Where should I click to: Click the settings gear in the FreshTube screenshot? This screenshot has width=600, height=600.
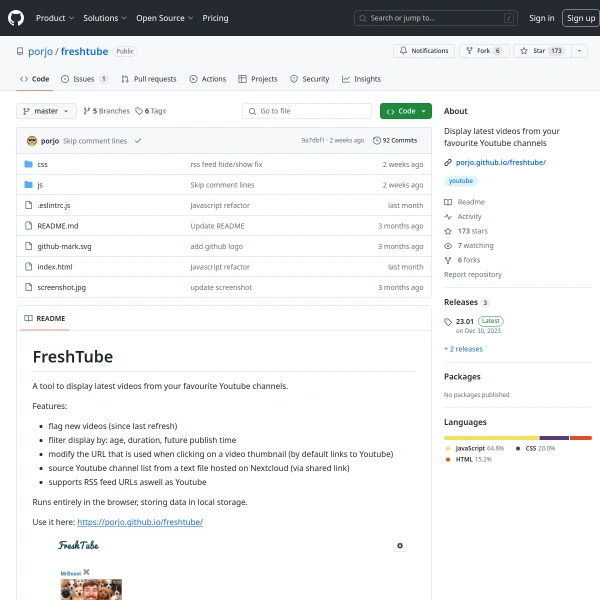click(x=400, y=546)
